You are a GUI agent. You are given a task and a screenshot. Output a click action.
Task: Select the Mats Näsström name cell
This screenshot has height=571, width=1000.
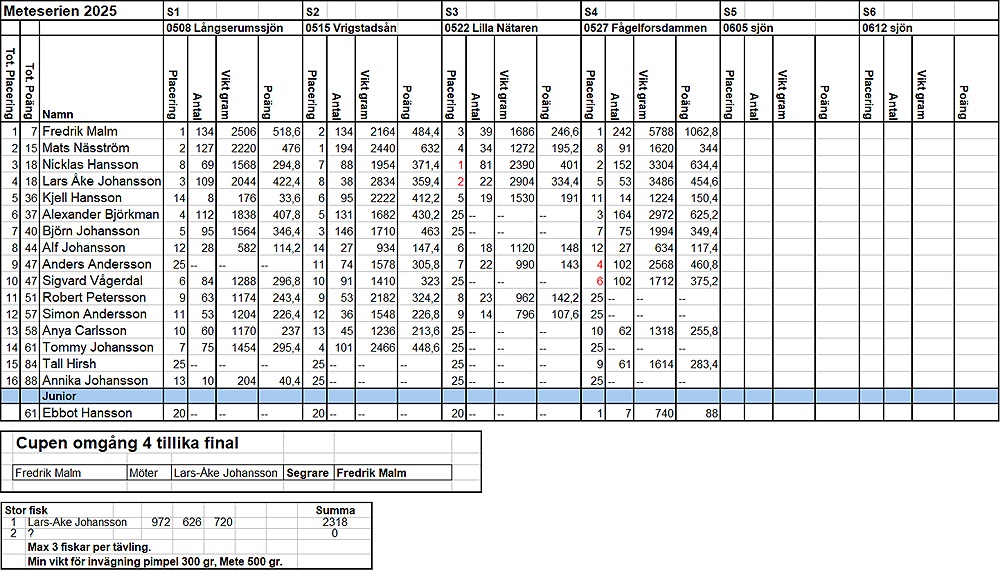pos(87,148)
